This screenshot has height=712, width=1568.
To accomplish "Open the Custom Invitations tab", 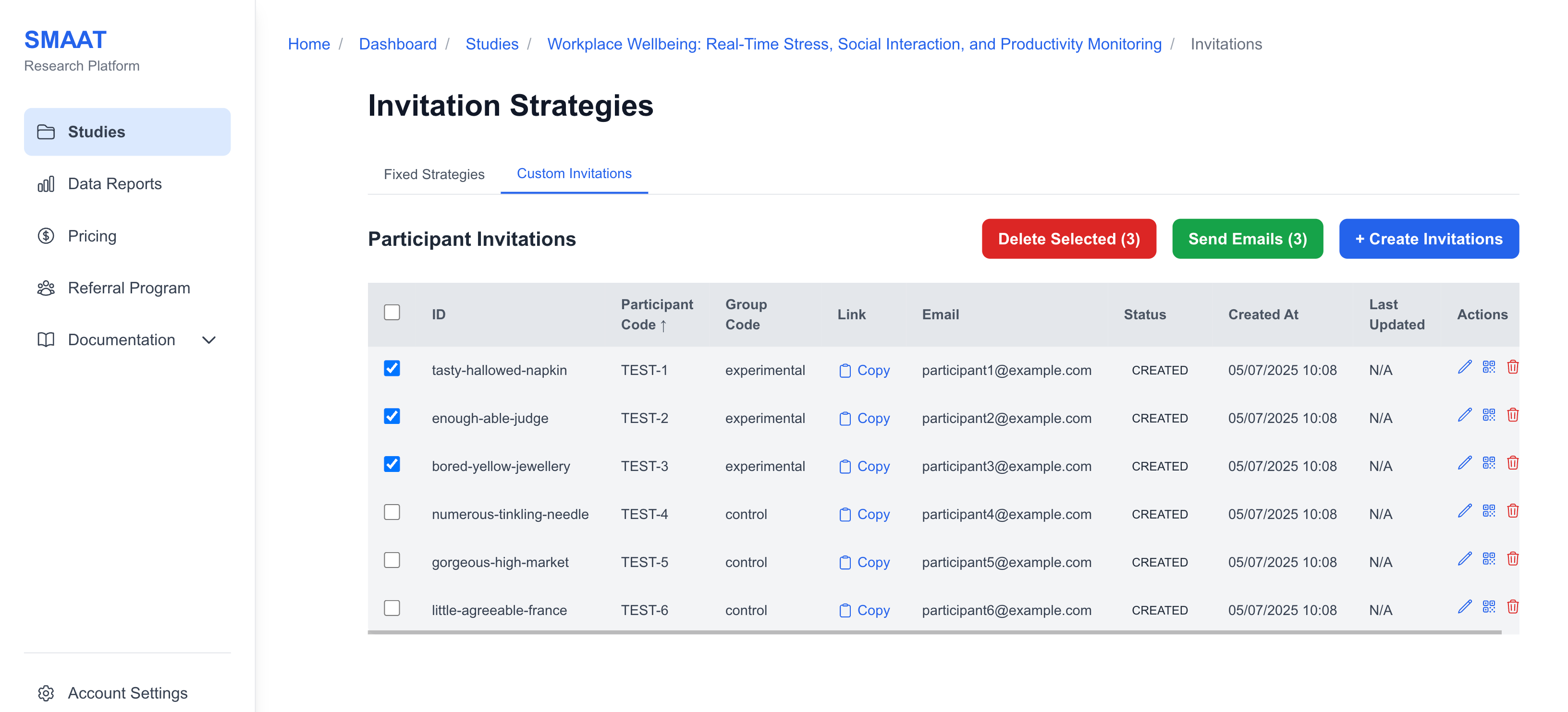I will [x=574, y=173].
